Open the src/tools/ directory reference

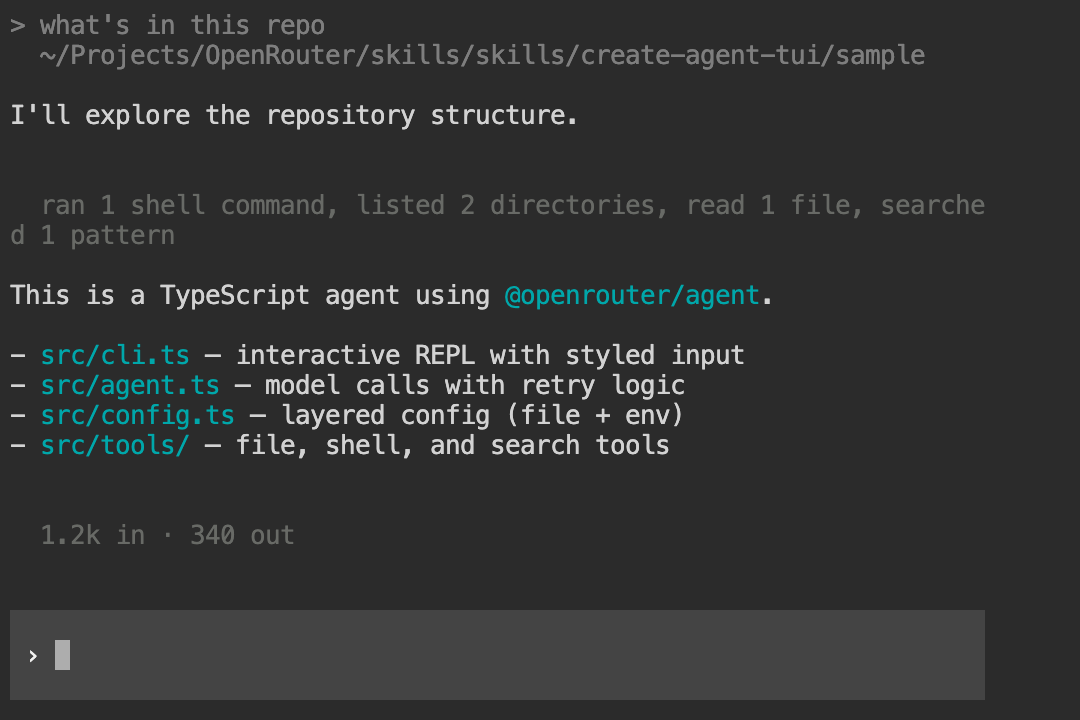coord(115,445)
